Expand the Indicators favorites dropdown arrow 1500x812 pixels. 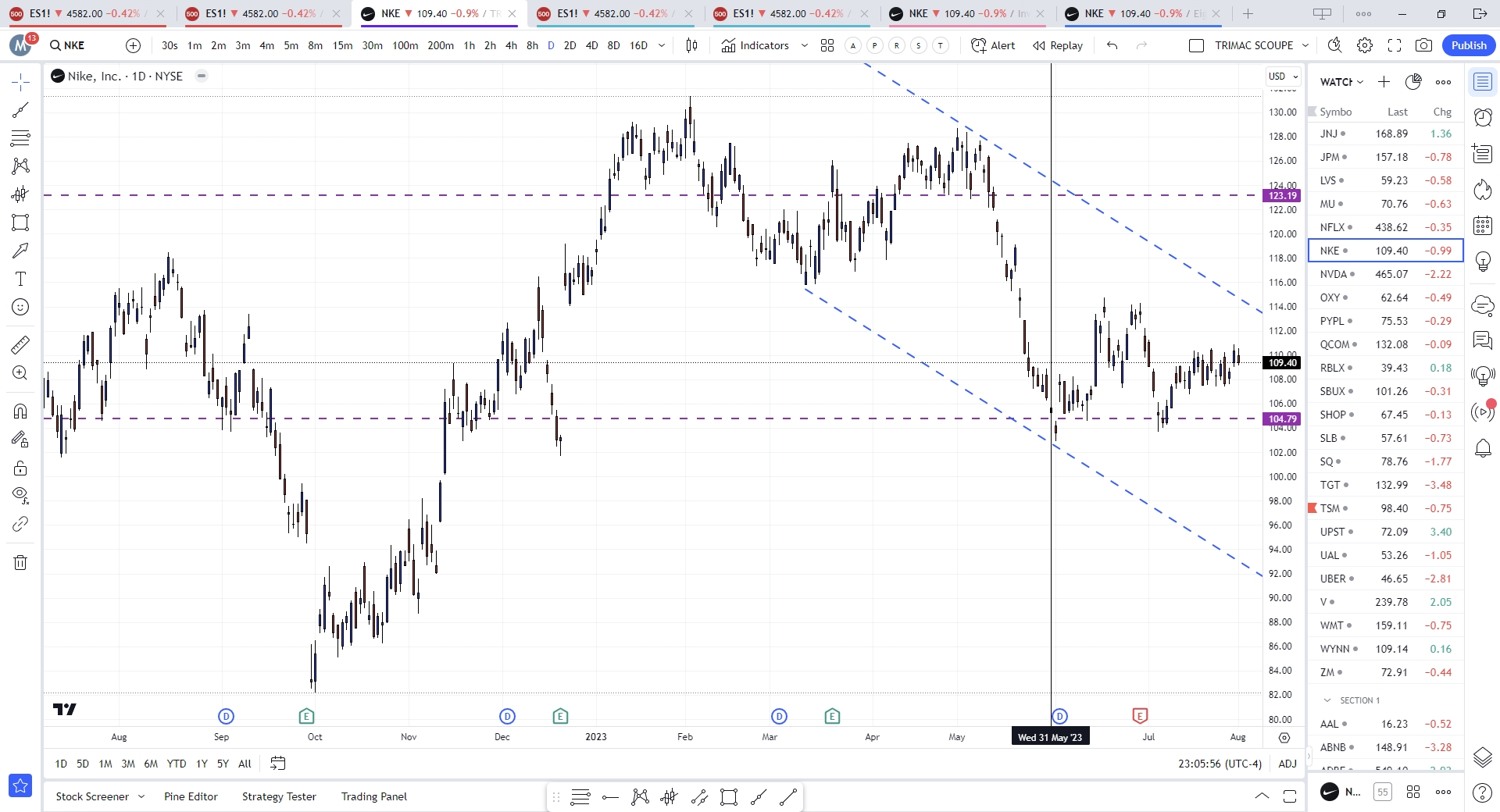pos(805,45)
